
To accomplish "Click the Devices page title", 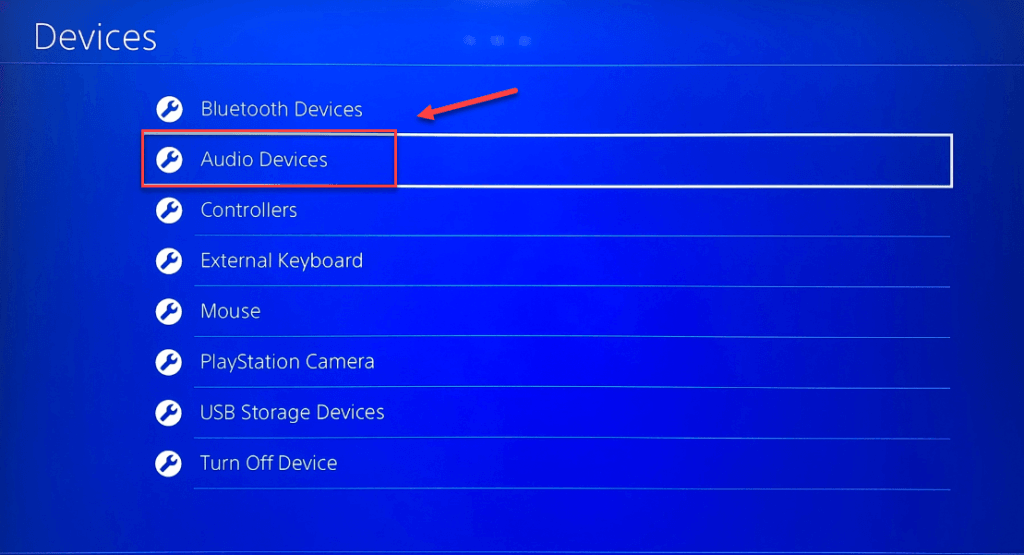I will (95, 37).
